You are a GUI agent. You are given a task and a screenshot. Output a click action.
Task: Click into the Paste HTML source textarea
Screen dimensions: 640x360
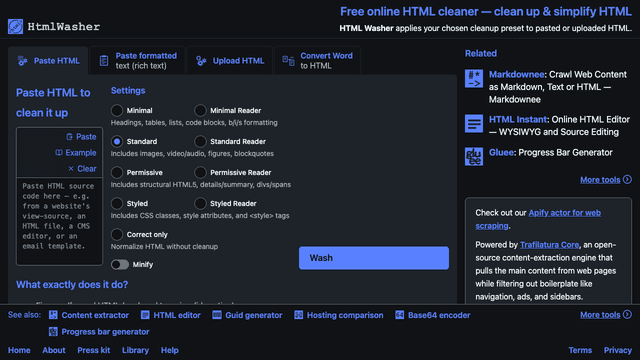click(x=59, y=221)
